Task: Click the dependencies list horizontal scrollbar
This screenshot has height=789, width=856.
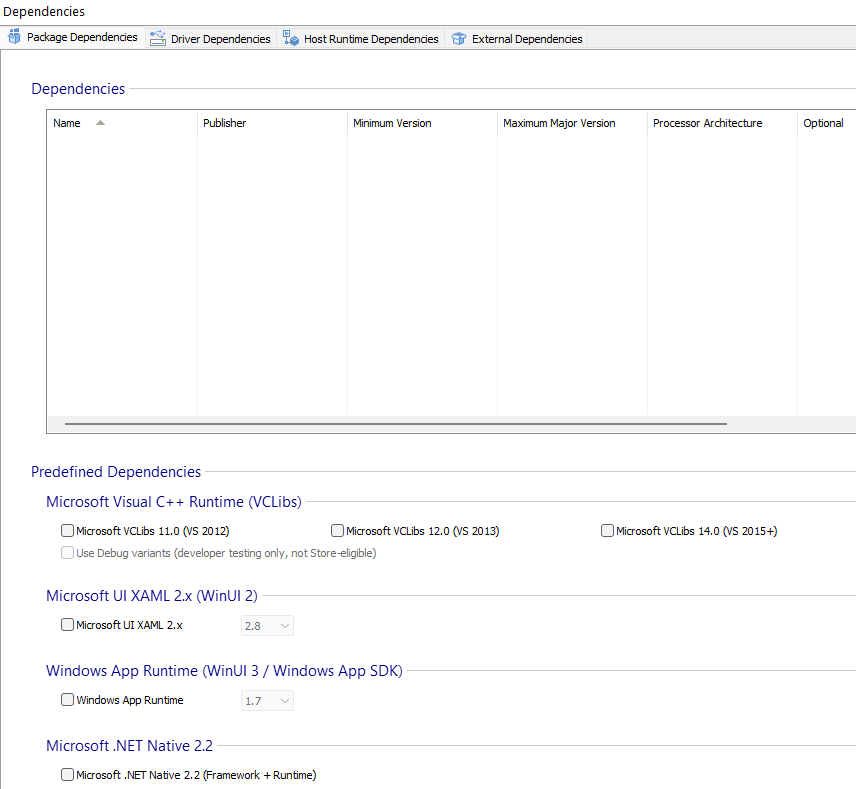Action: pyautogui.click(x=396, y=424)
